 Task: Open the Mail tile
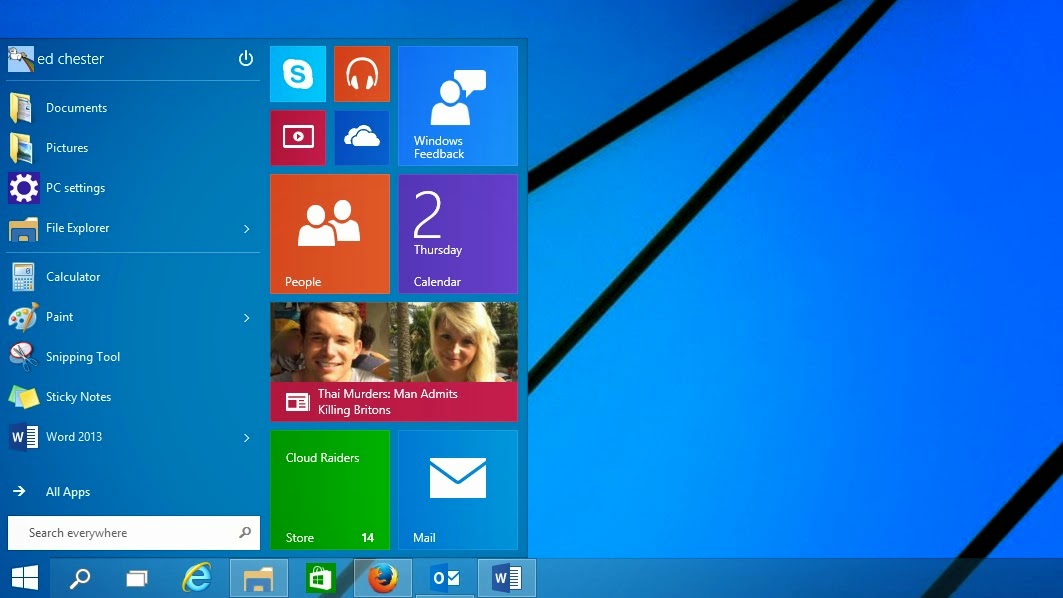pos(457,489)
